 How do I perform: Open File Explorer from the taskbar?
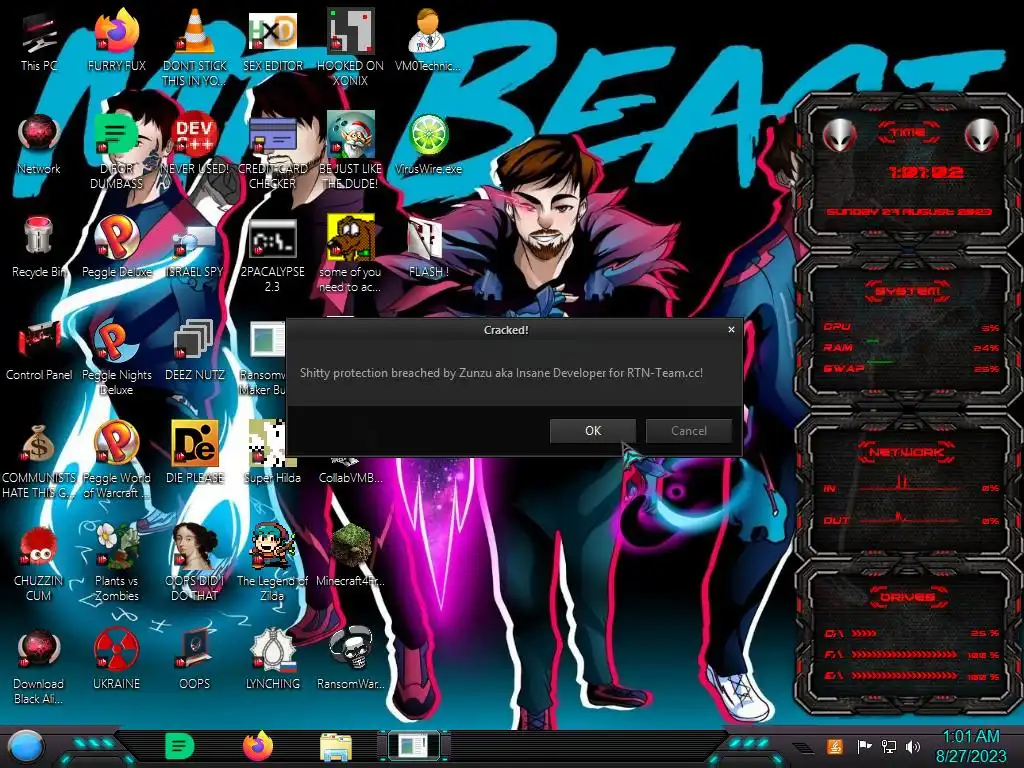(x=336, y=747)
